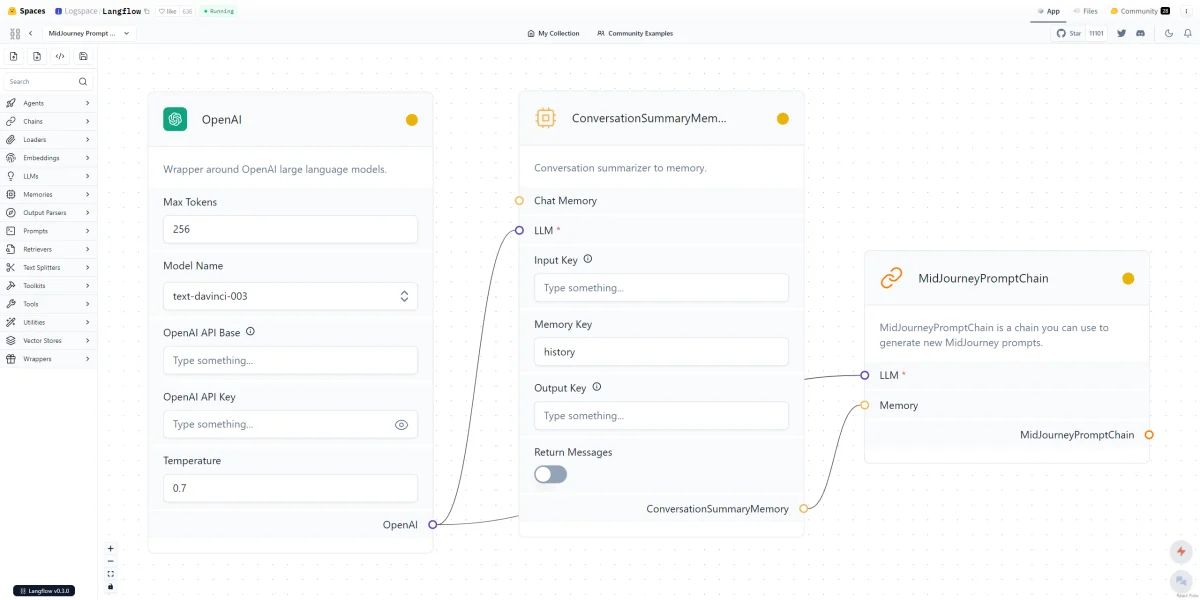
Task: Expand the Wrappers category
Action: (x=48, y=358)
